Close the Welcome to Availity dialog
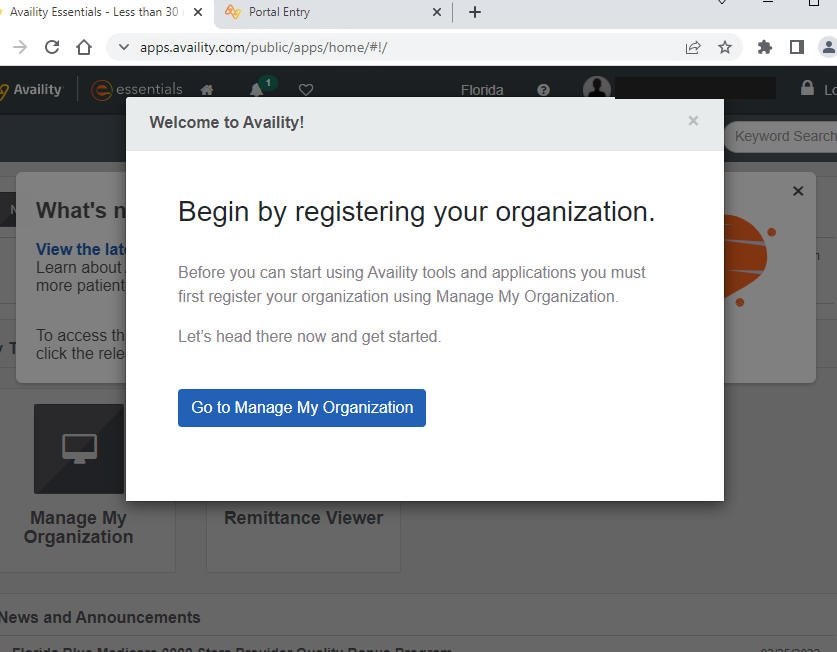837x652 pixels. 693,121
